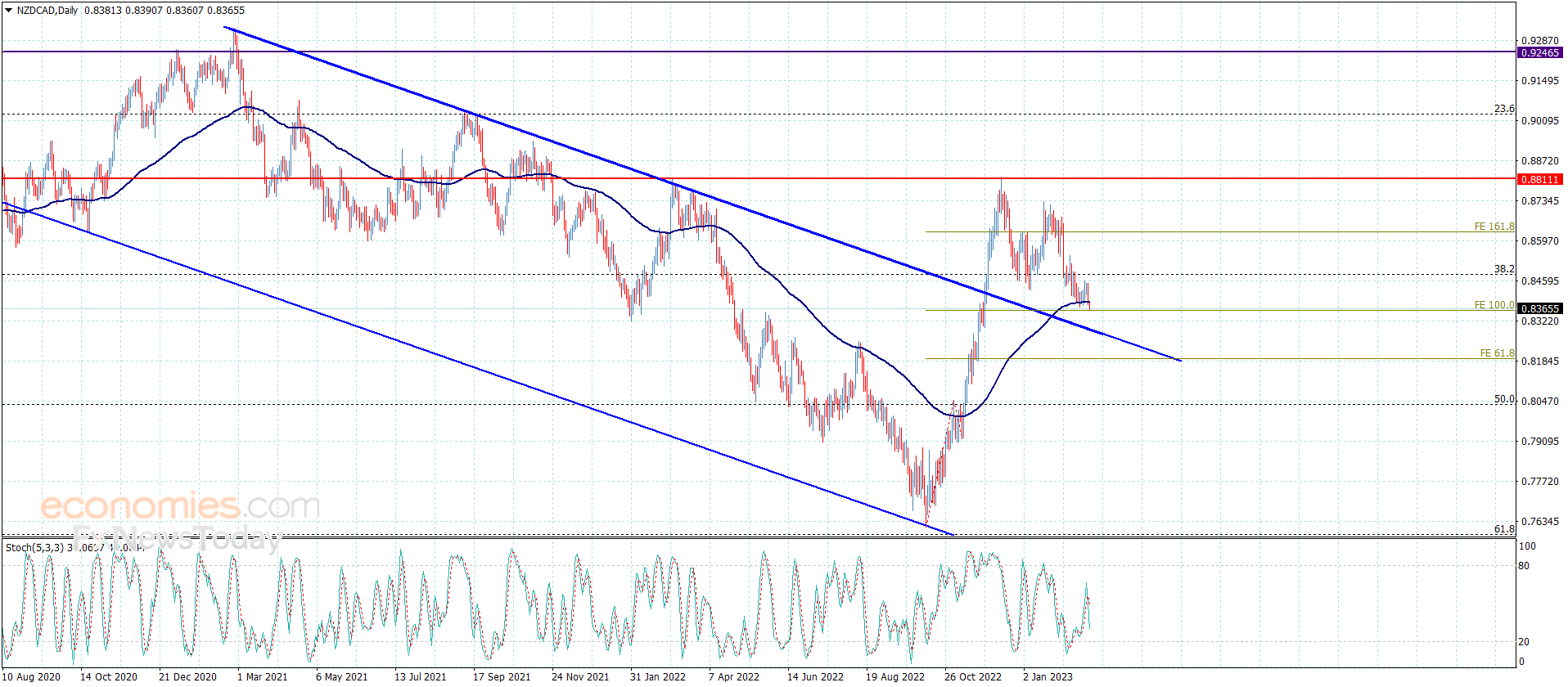The width and height of the screenshot is (1568, 687).
Task: Click the 21 Dec 2020 date label
Action: pos(187,677)
